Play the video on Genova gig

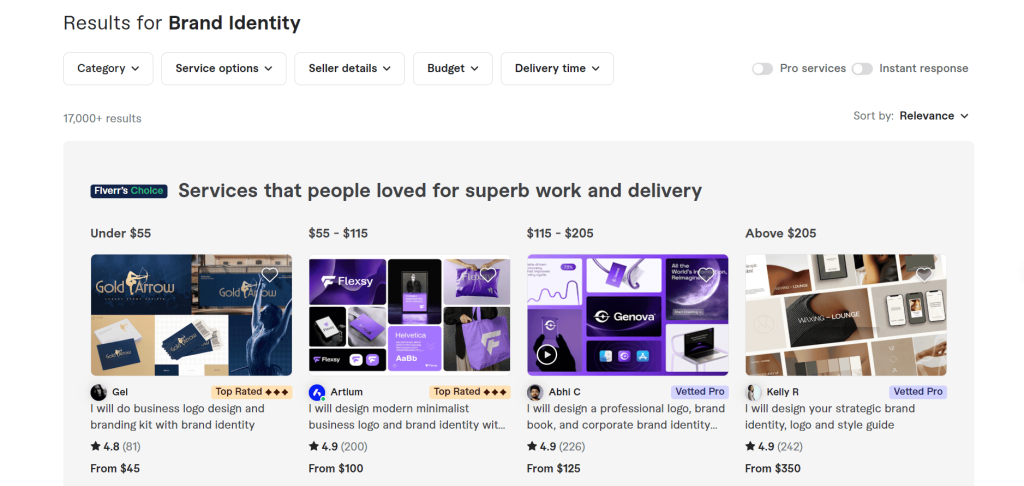[547, 354]
